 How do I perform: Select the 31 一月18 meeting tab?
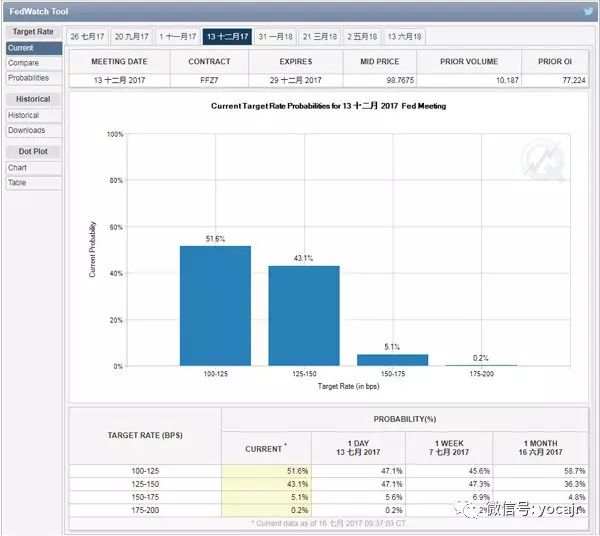coord(275,37)
